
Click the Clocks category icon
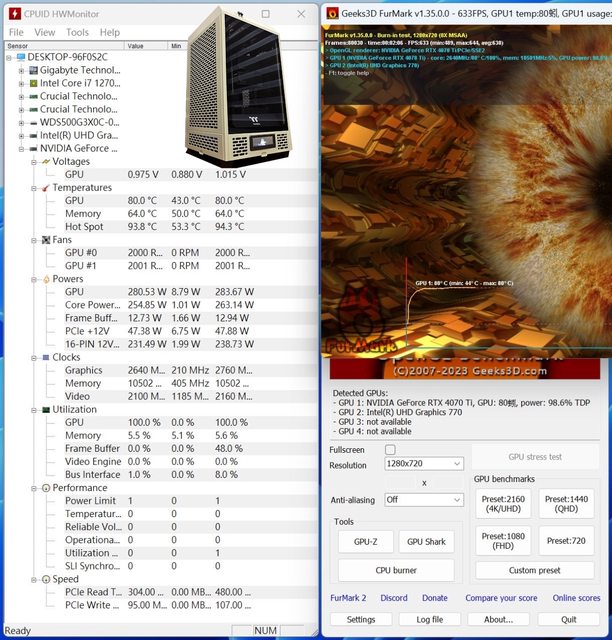pos(45,357)
